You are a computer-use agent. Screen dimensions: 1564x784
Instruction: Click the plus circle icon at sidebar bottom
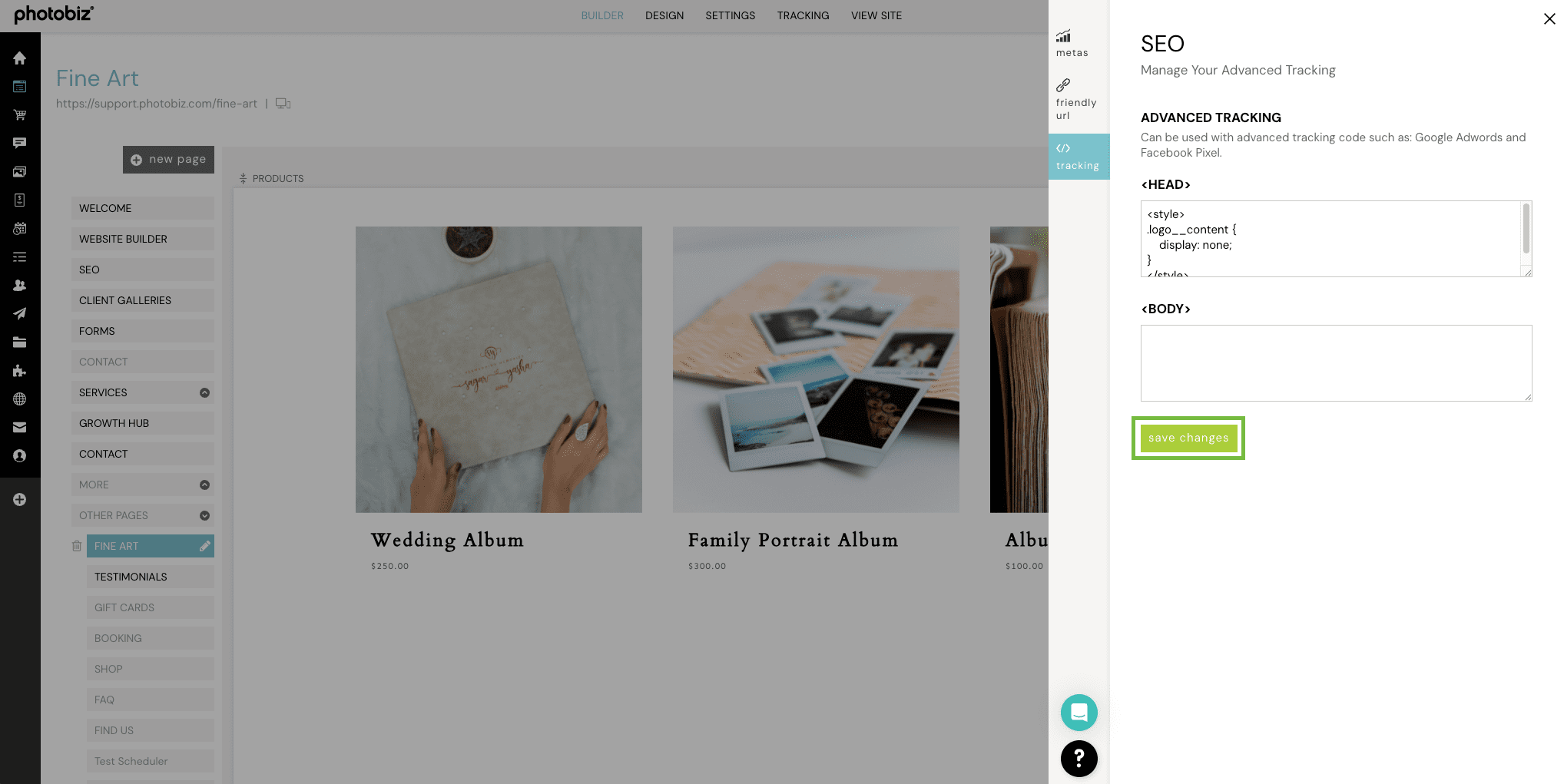(x=20, y=500)
